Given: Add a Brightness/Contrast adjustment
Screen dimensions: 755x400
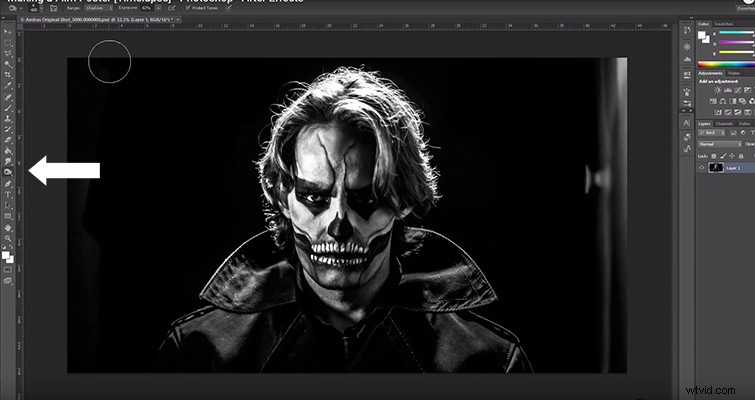Looking at the screenshot, I should pyautogui.click(x=717, y=90).
